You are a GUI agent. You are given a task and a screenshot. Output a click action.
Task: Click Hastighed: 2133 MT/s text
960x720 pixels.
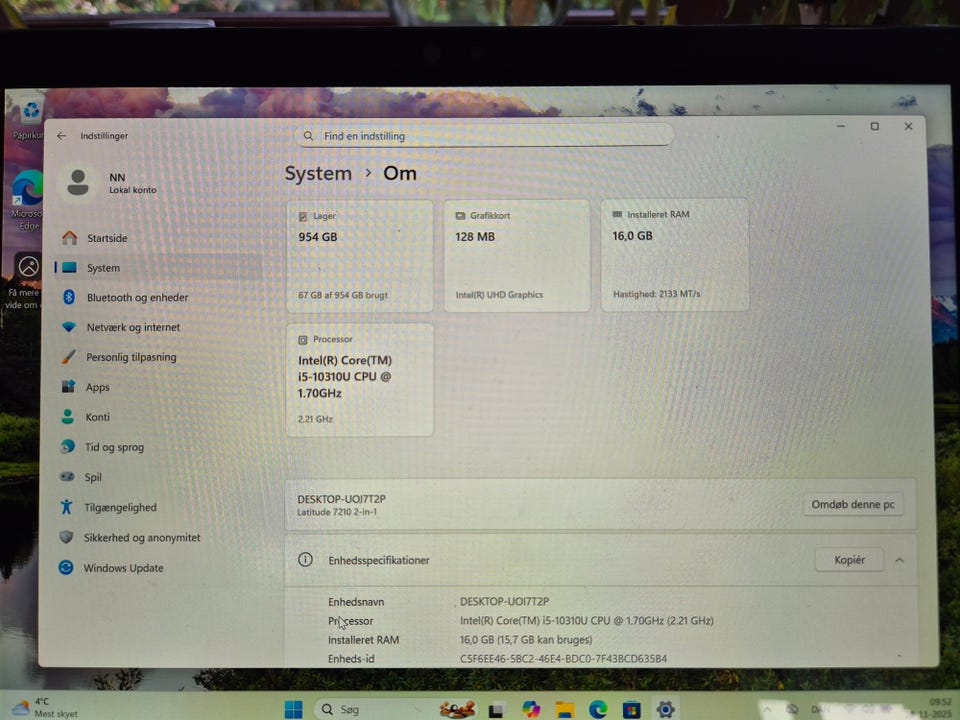coord(656,294)
